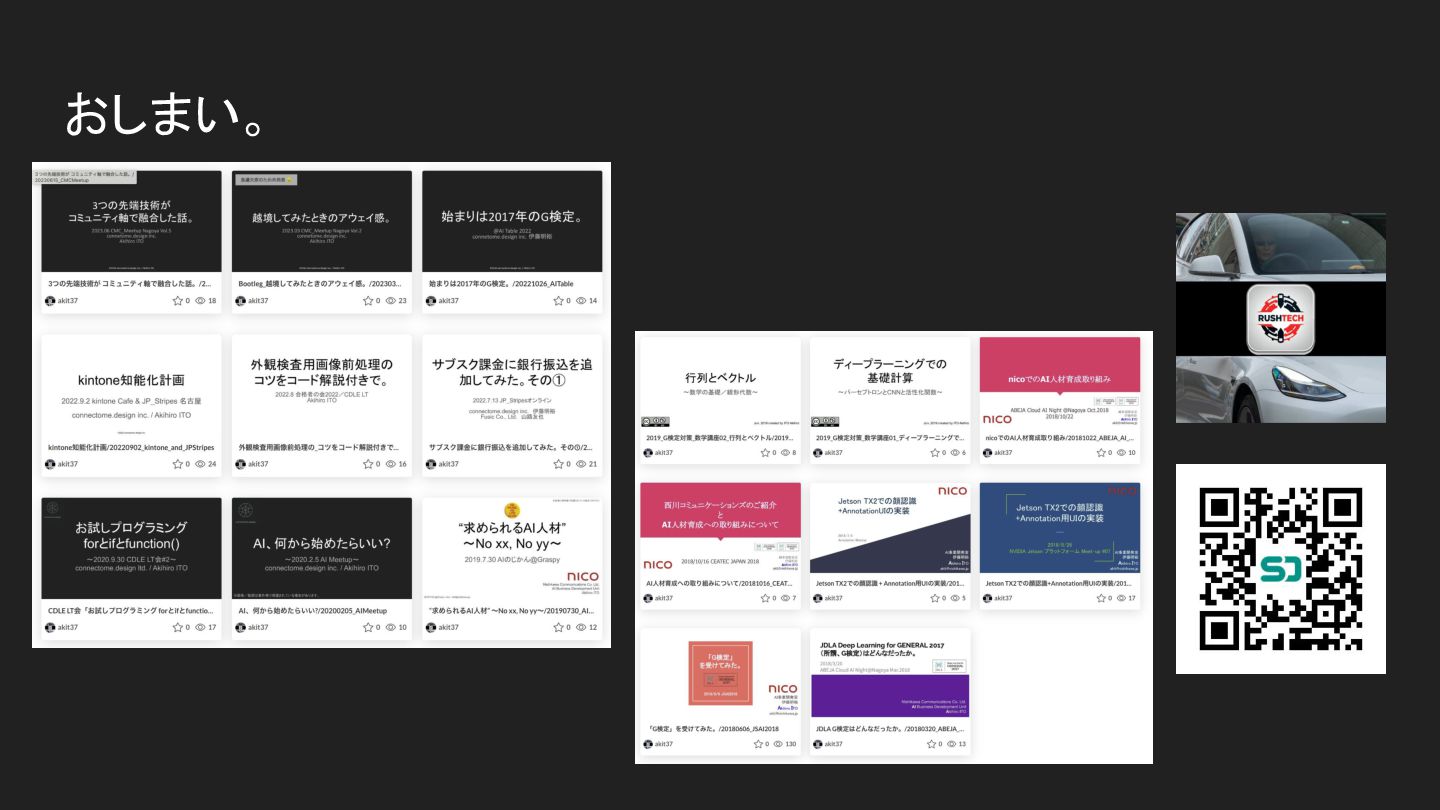Click akit37 username on 'JDLA G検定はどんなだったか' card
The width and height of the screenshot is (1440, 810).
(x=834, y=744)
